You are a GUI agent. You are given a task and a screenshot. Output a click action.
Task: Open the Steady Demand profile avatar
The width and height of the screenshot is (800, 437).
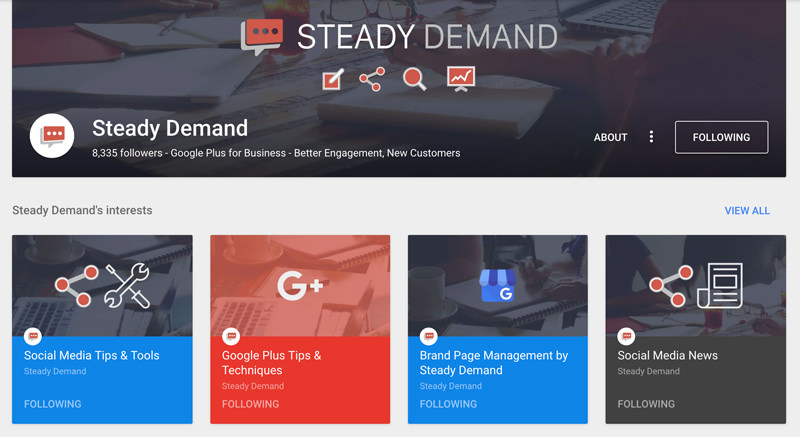click(x=52, y=136)
